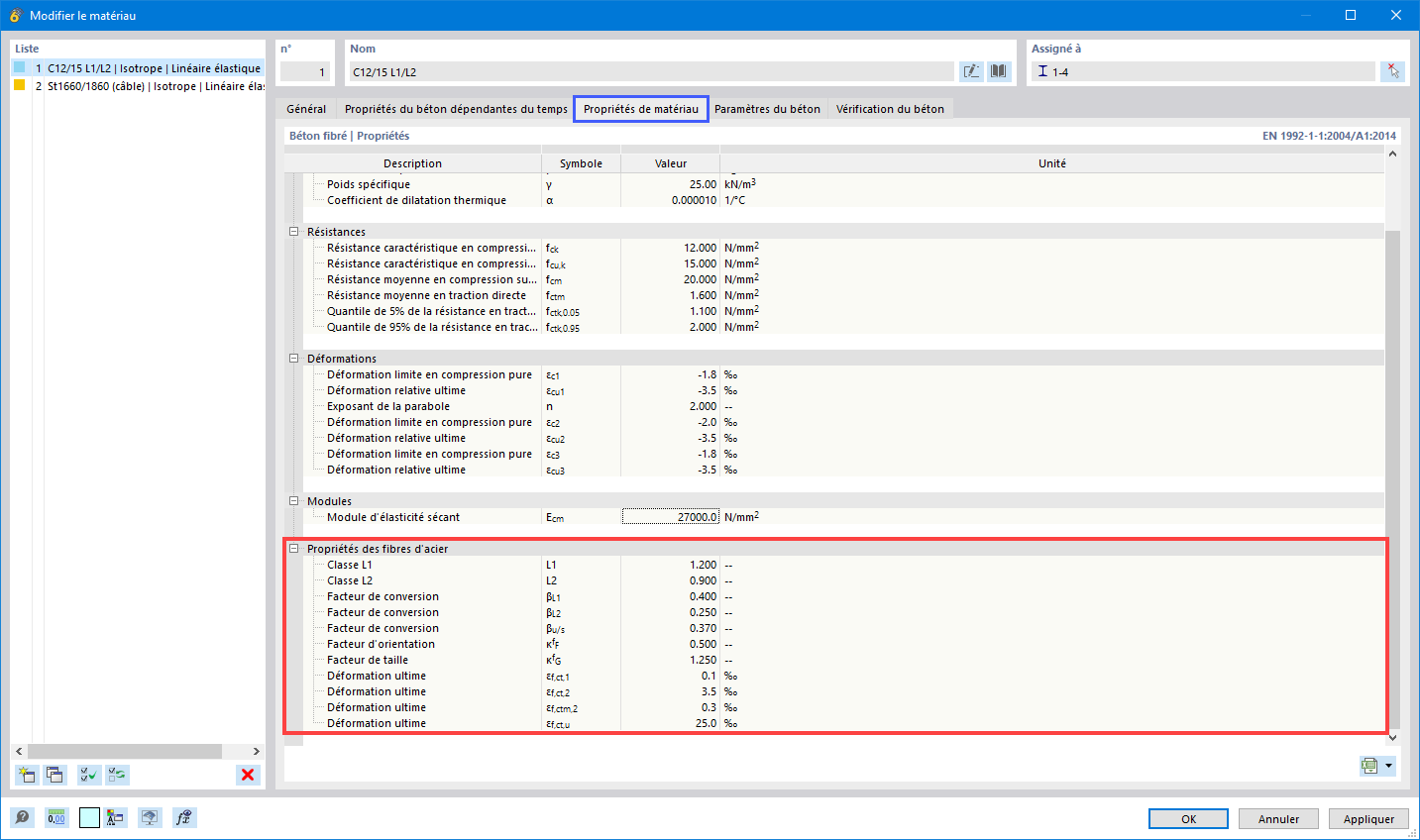Delete material with the red X icon
Viewport: 1420px width, 840px height.
(248, 775)
